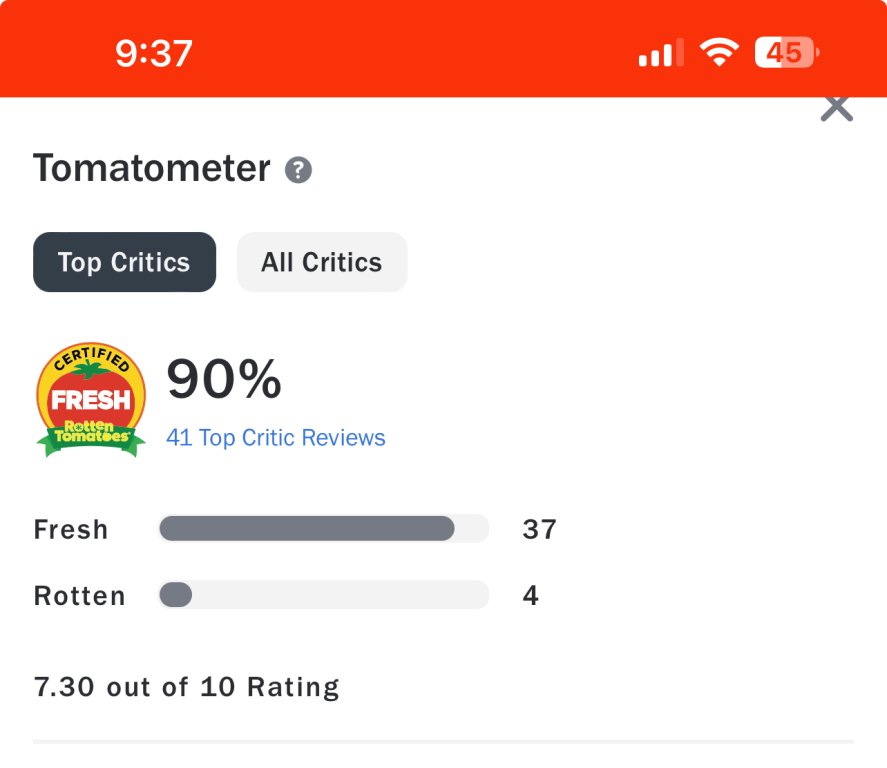Select the Top Critics tab
The image size is (887, 768).
(x=124, y=262)
